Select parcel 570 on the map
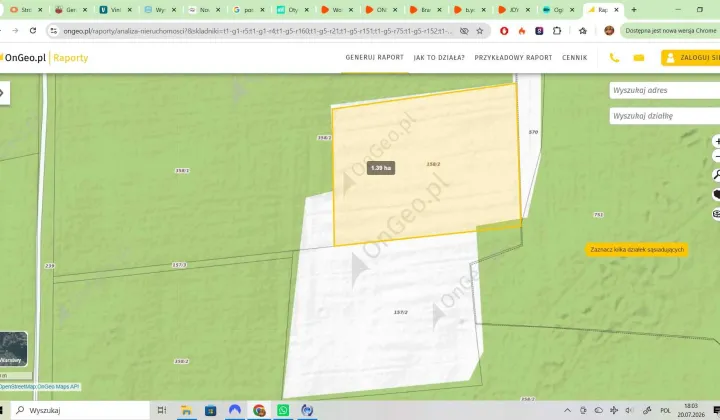The image size is (720, 420). tap(533, 132)
